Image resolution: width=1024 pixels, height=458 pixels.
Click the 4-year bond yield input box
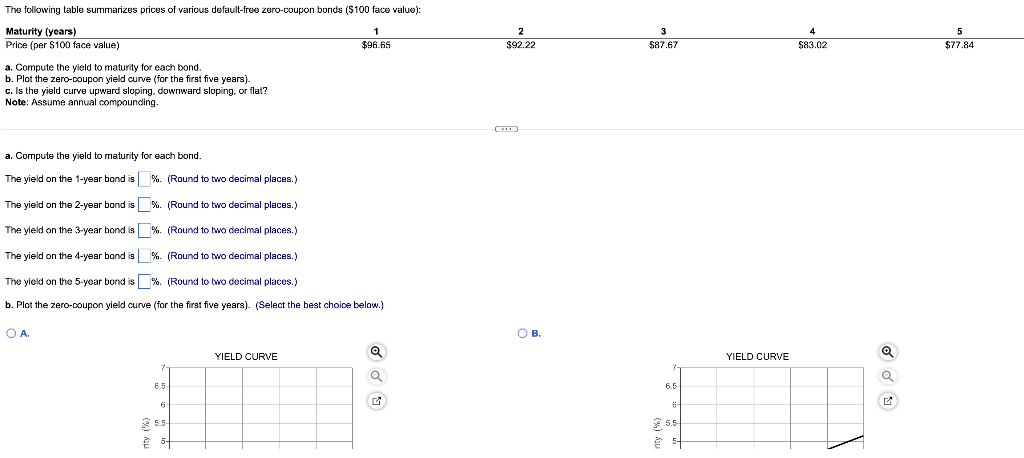[144, 255]
